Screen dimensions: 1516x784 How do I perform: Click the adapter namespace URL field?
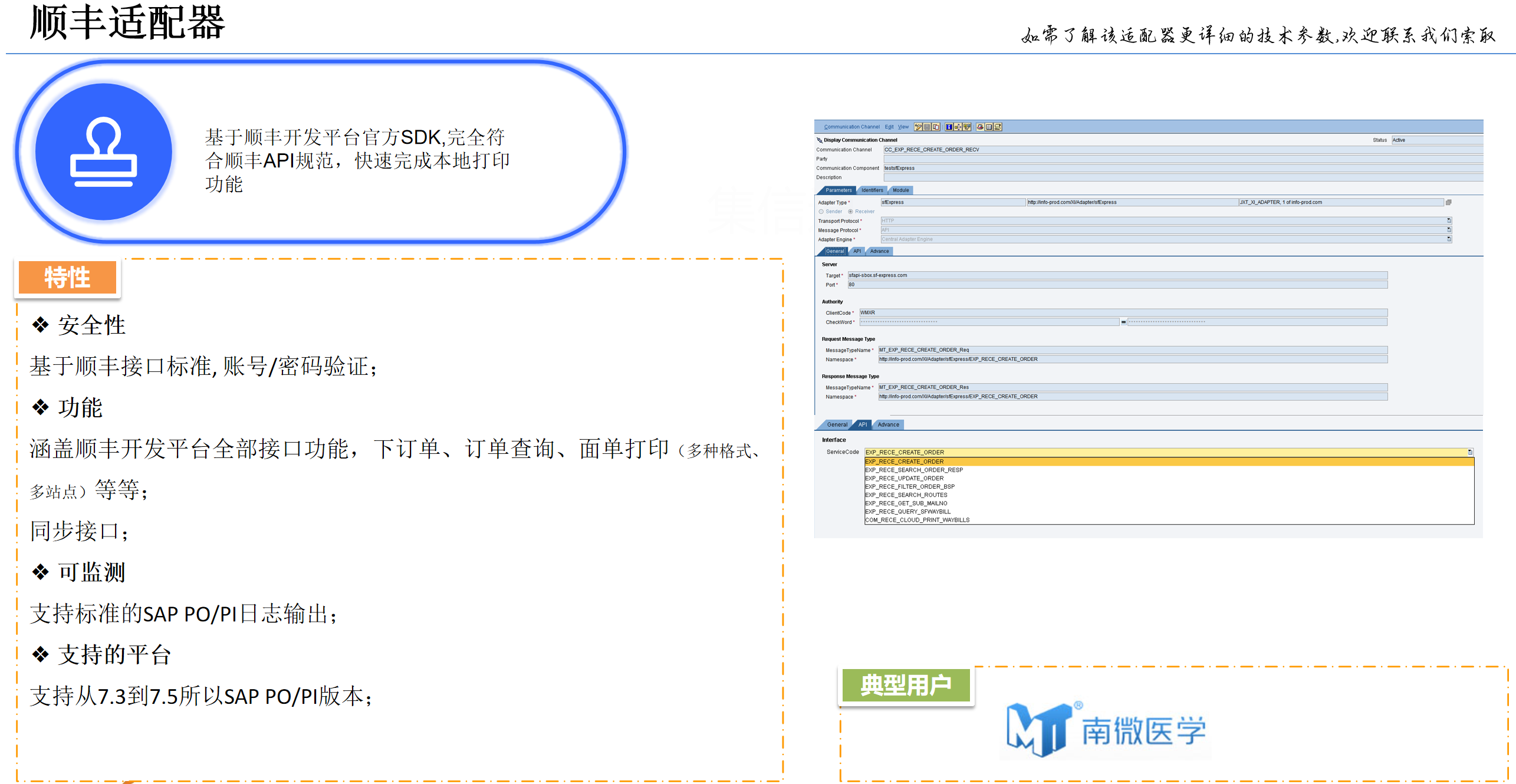[x=1132, y=202]
